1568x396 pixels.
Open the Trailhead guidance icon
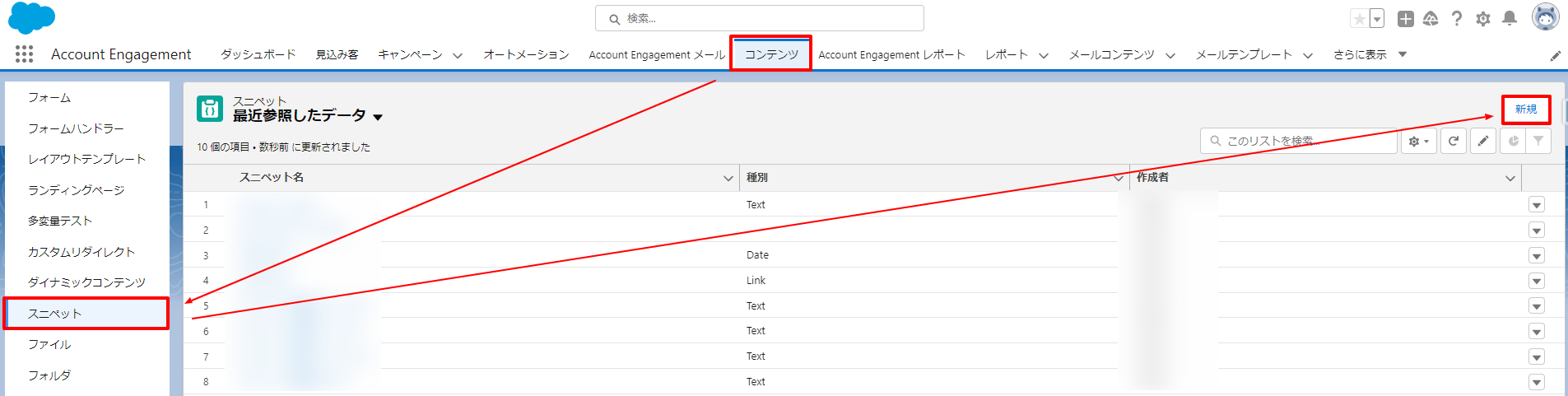pos(1431,18)
